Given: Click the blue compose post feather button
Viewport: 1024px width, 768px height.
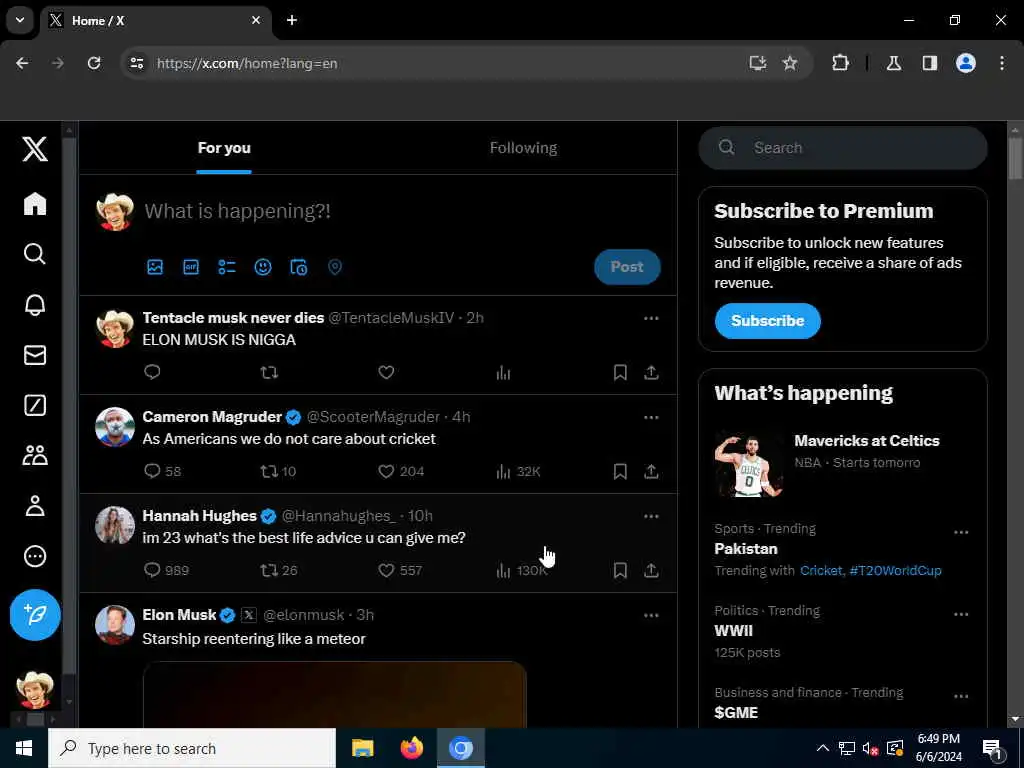Looking at the screenshot, I should 35,615.
